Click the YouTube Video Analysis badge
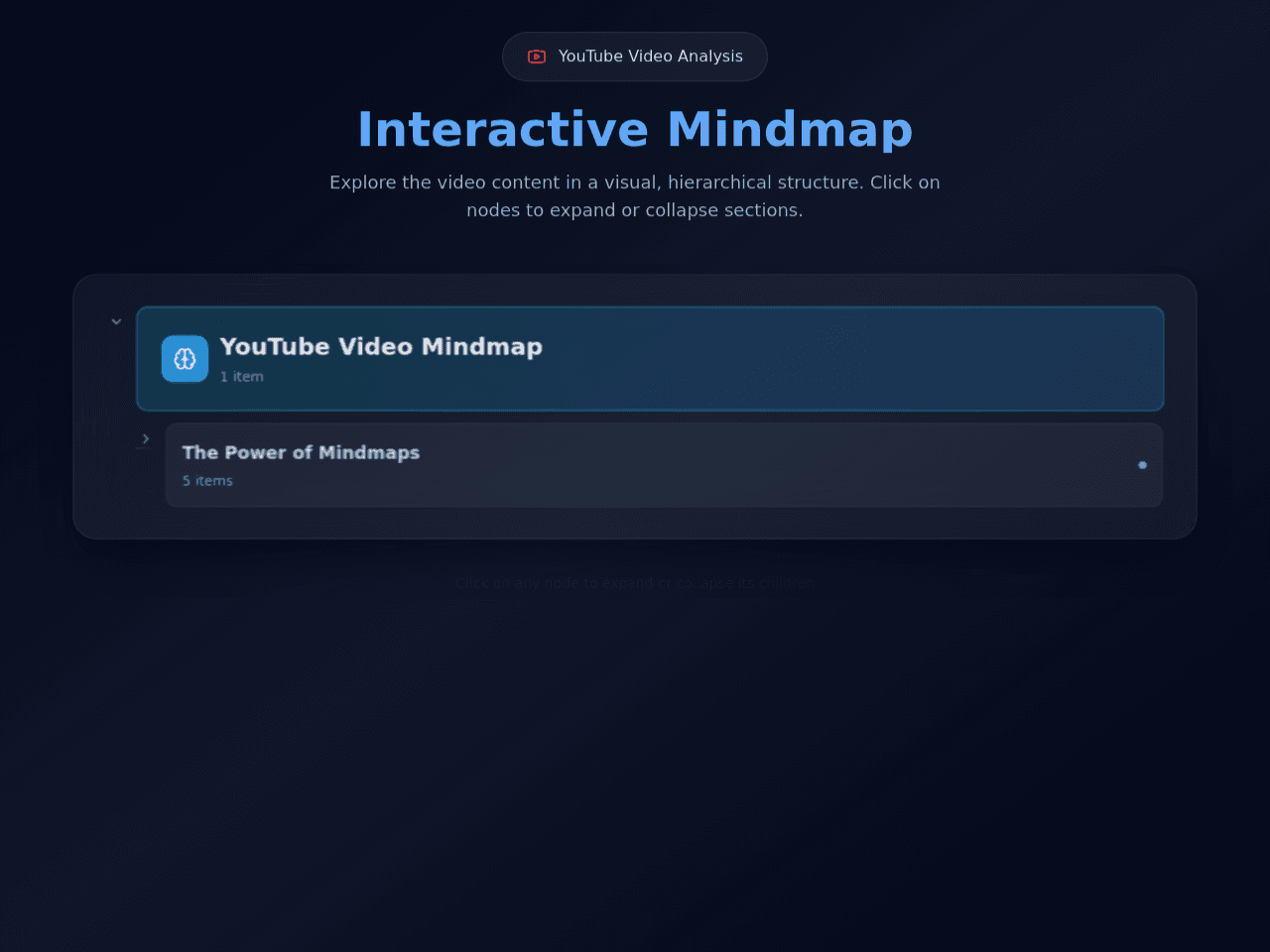 click(635, 57)
